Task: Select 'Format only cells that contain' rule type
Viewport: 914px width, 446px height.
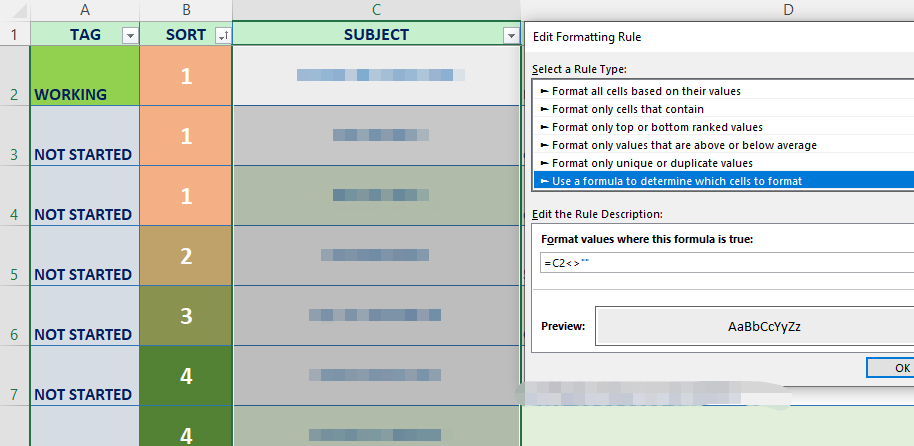Action: click(x=628, y=109)
